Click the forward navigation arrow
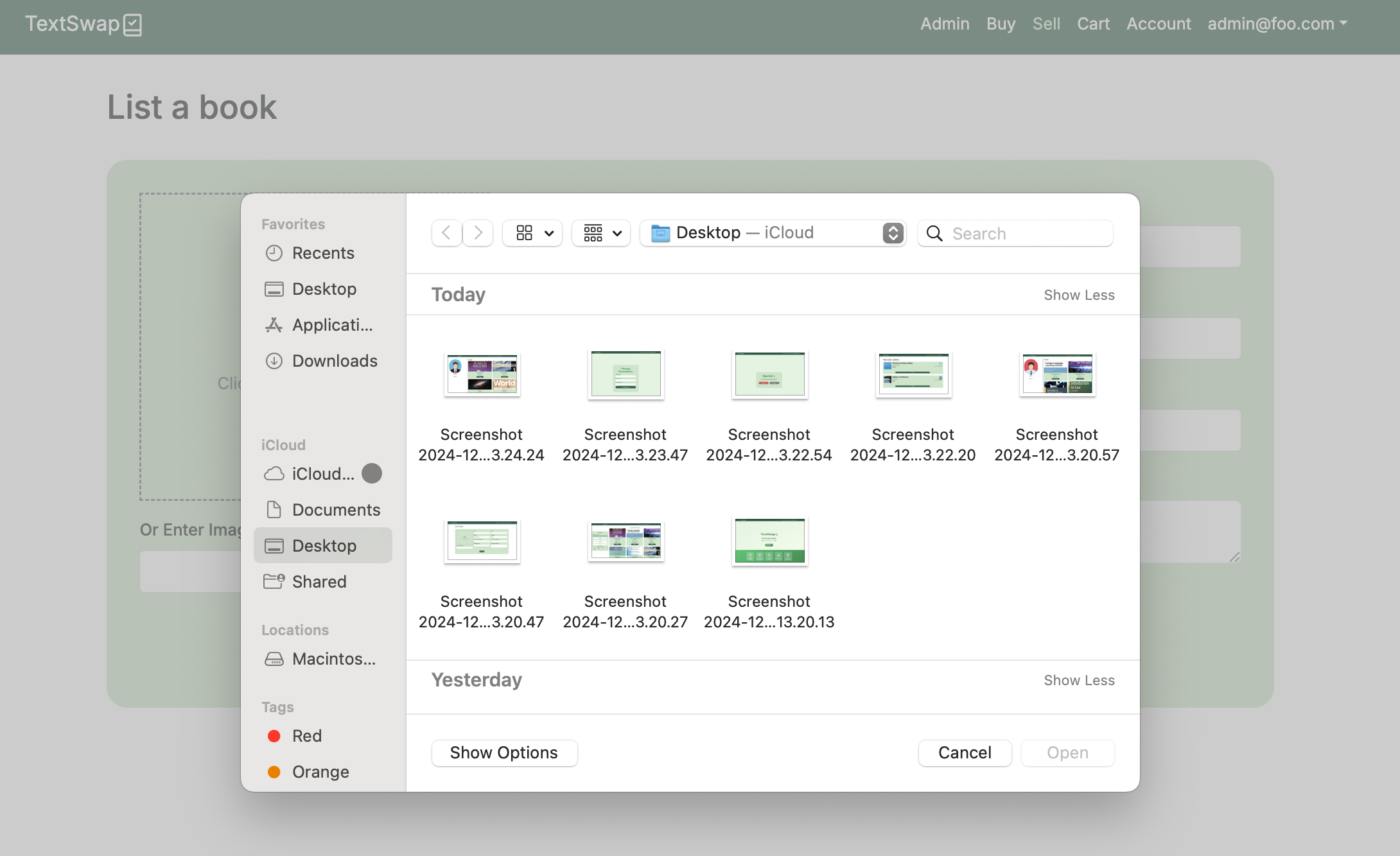The width and height of the screenshot is (1400, 856). coord(478,233)
